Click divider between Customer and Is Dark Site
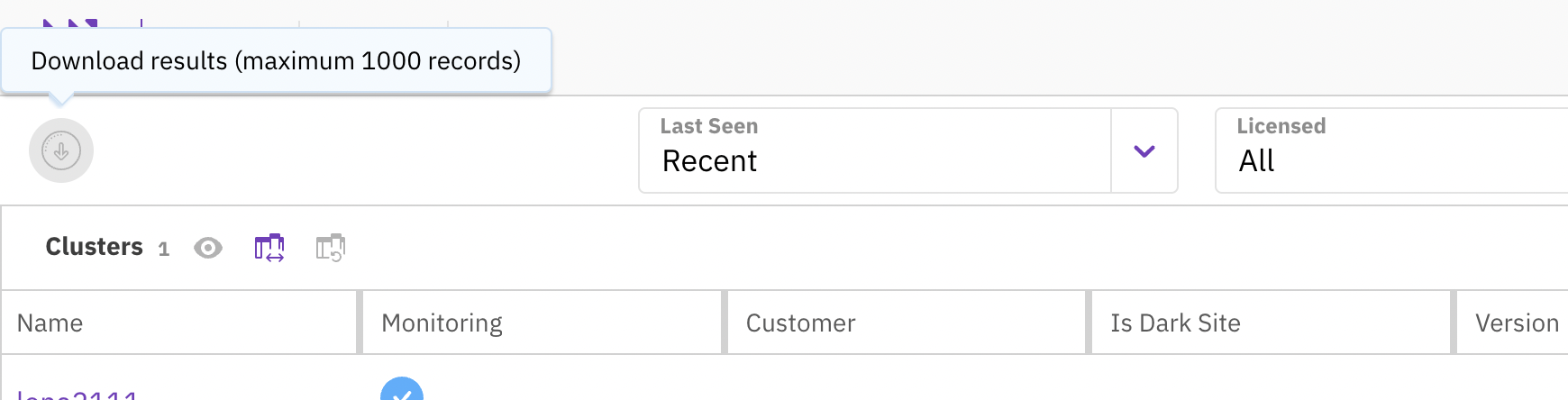Screen dimensions: 1568x400 [x=1089, y=323]
